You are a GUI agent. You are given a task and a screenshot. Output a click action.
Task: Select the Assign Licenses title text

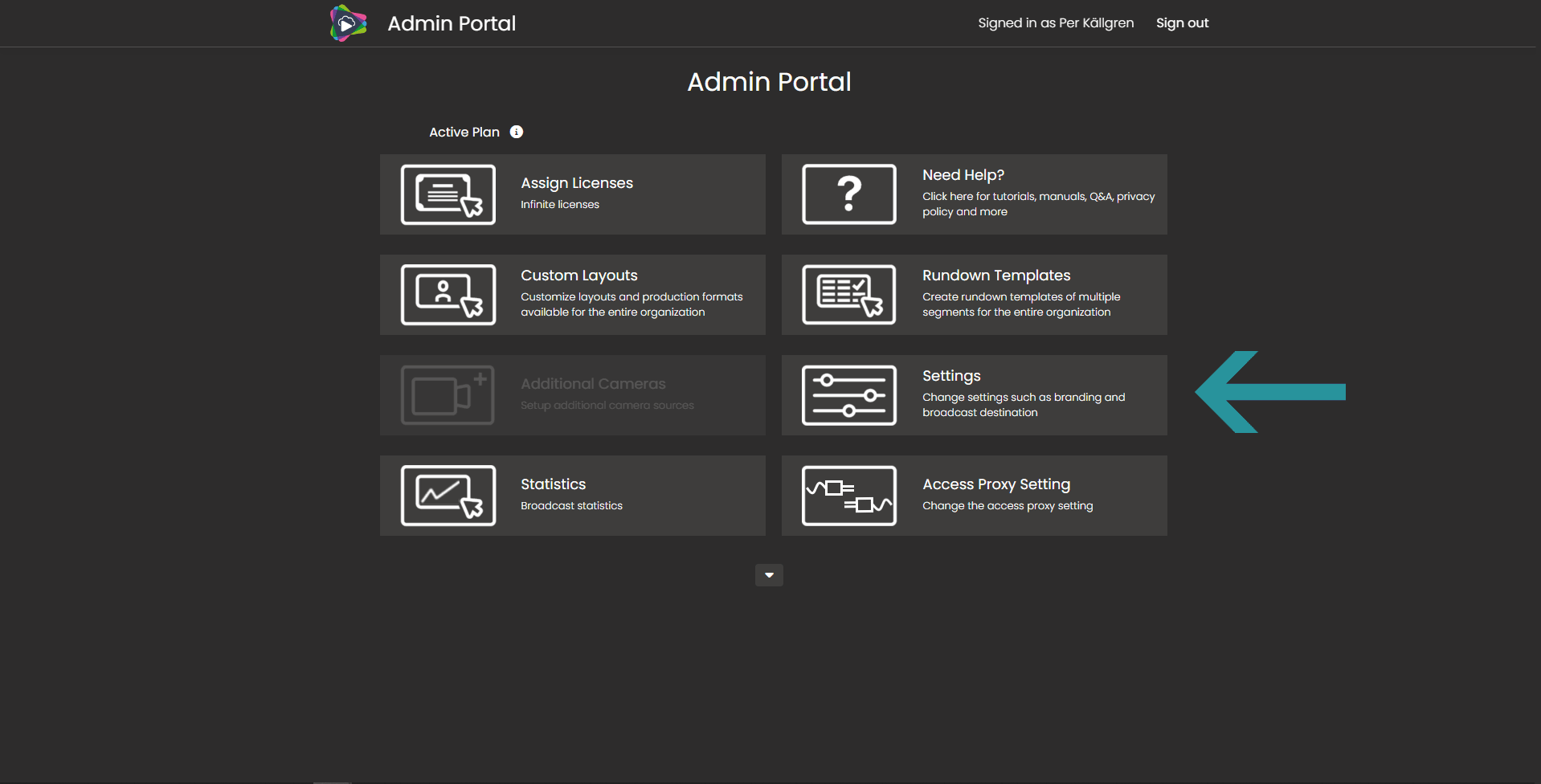tap(577, 183)
